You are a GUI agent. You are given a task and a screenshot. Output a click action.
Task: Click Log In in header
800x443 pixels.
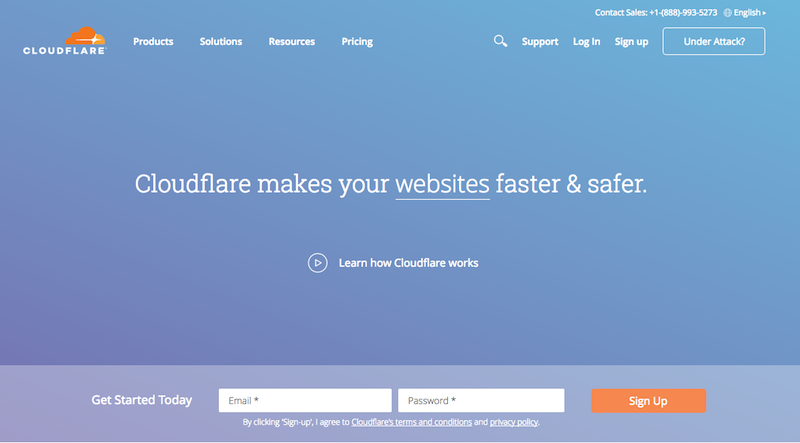pos(586,42)
